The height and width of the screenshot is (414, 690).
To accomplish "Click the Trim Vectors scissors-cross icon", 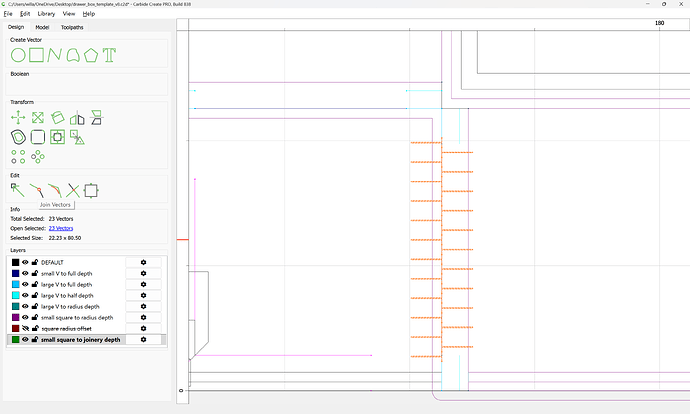I will click(x=72, y=189).
